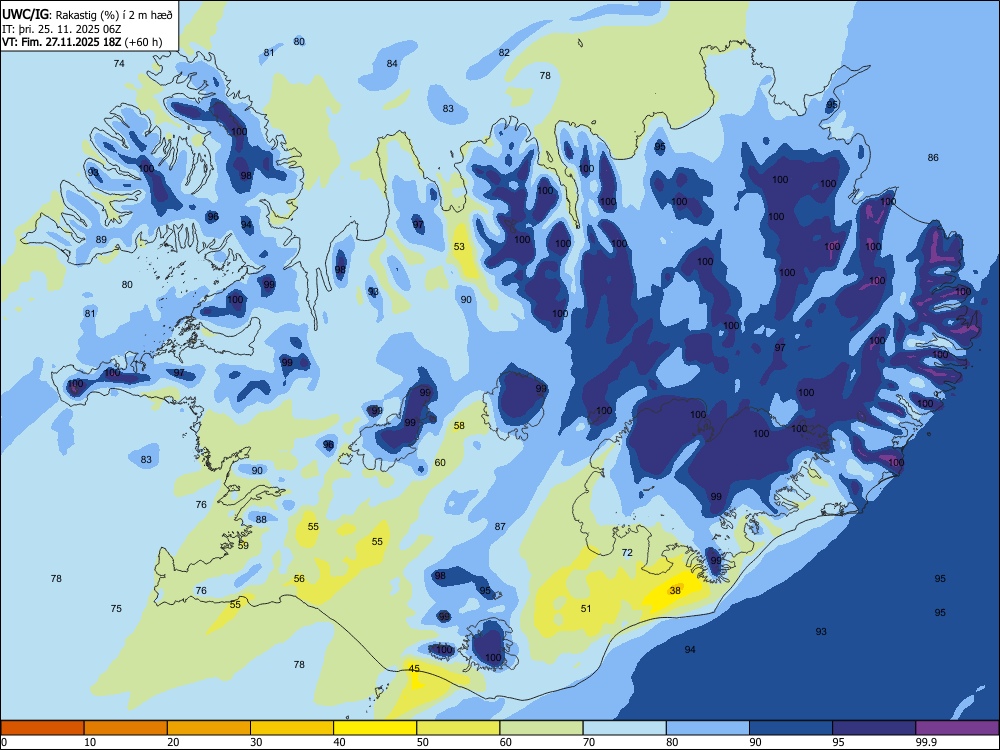1000x750 pixels.
Task: Click the navy 95–99.9 legend swatch
Action: pyautogui.click(x=874, y=728)
